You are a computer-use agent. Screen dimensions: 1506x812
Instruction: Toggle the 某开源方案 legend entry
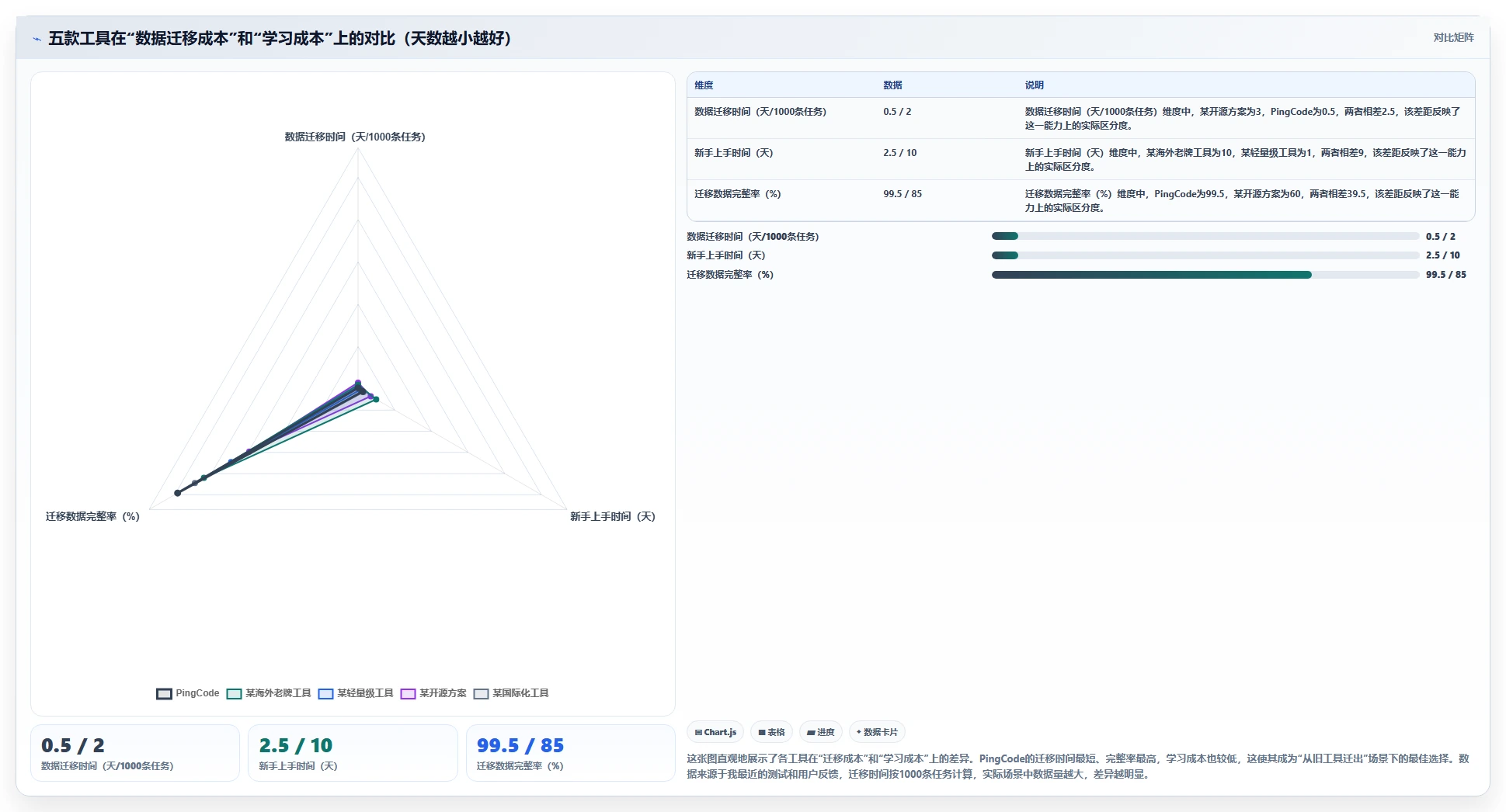pyautogui.click(x=433, y=693)
